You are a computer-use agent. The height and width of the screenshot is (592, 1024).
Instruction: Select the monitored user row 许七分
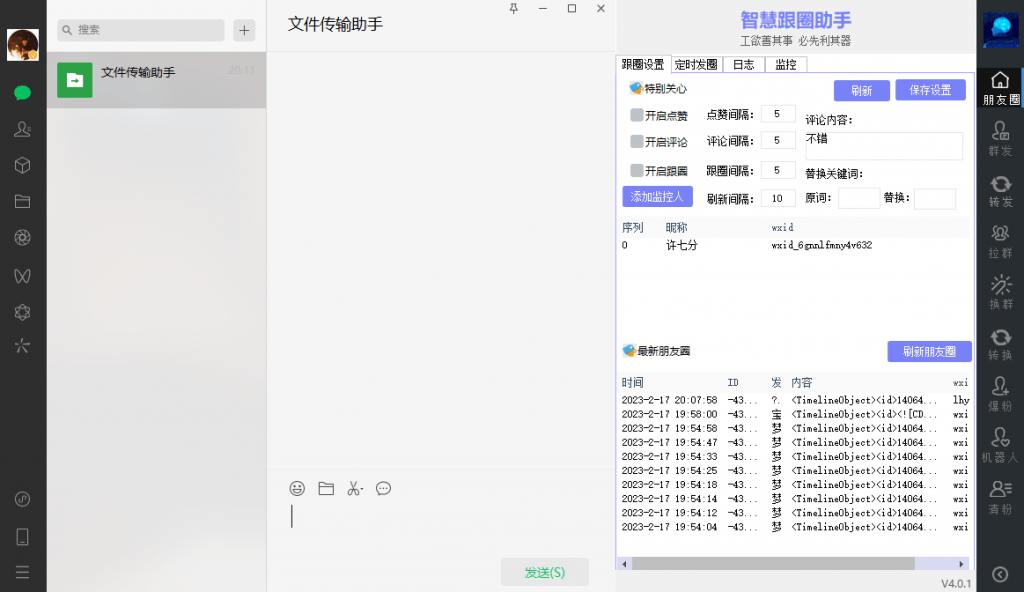(794, 245)
